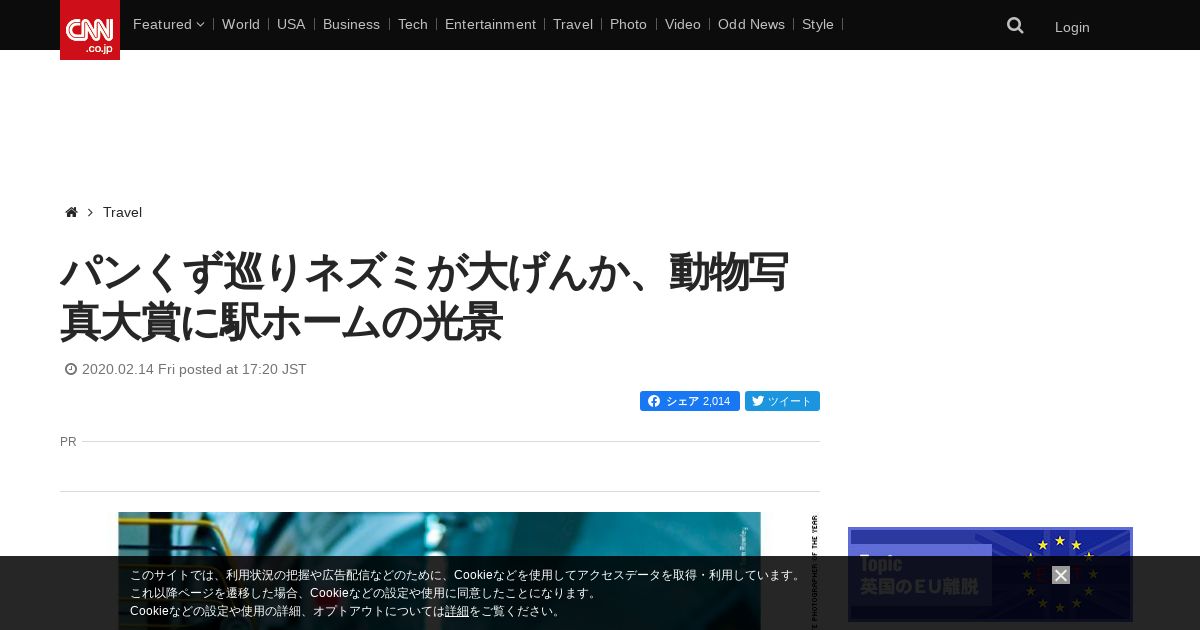Open the 詳細 link in cookie notice
This screenshot has width=1200, height=630.
click(457, 611)
